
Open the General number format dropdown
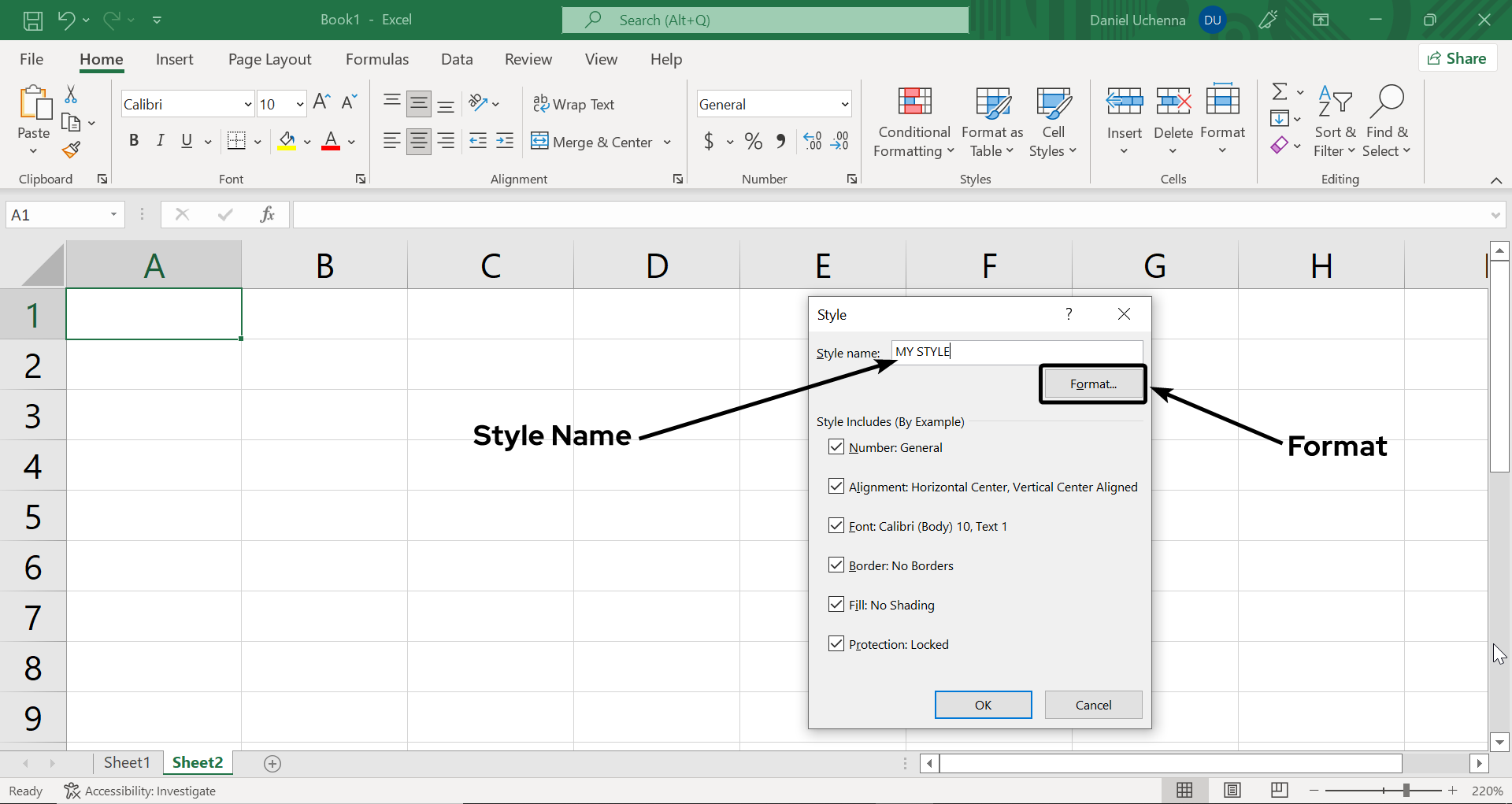coord(842,103)
